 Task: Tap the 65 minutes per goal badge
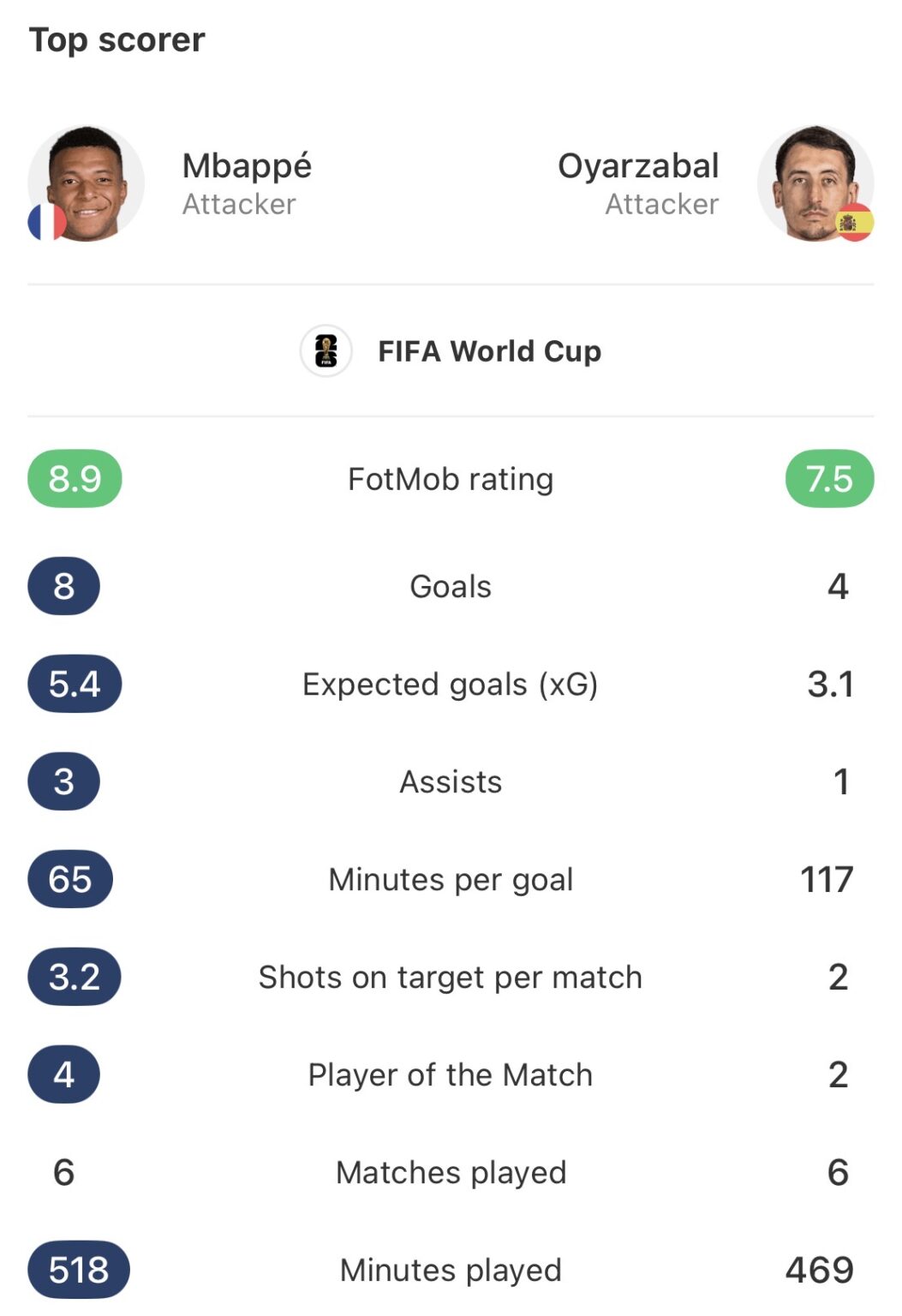70,879
